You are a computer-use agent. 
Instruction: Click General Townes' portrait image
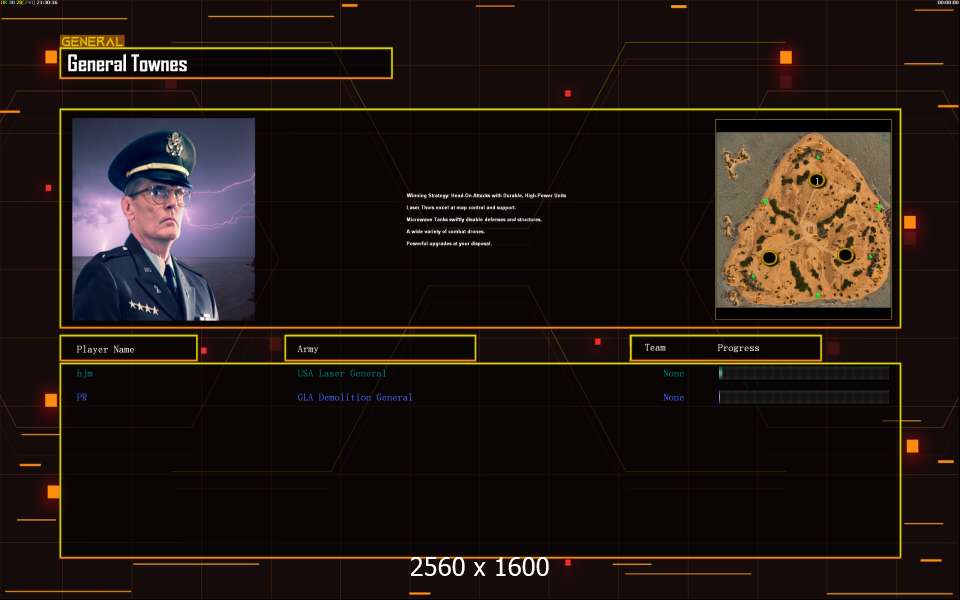pos(163,219)
